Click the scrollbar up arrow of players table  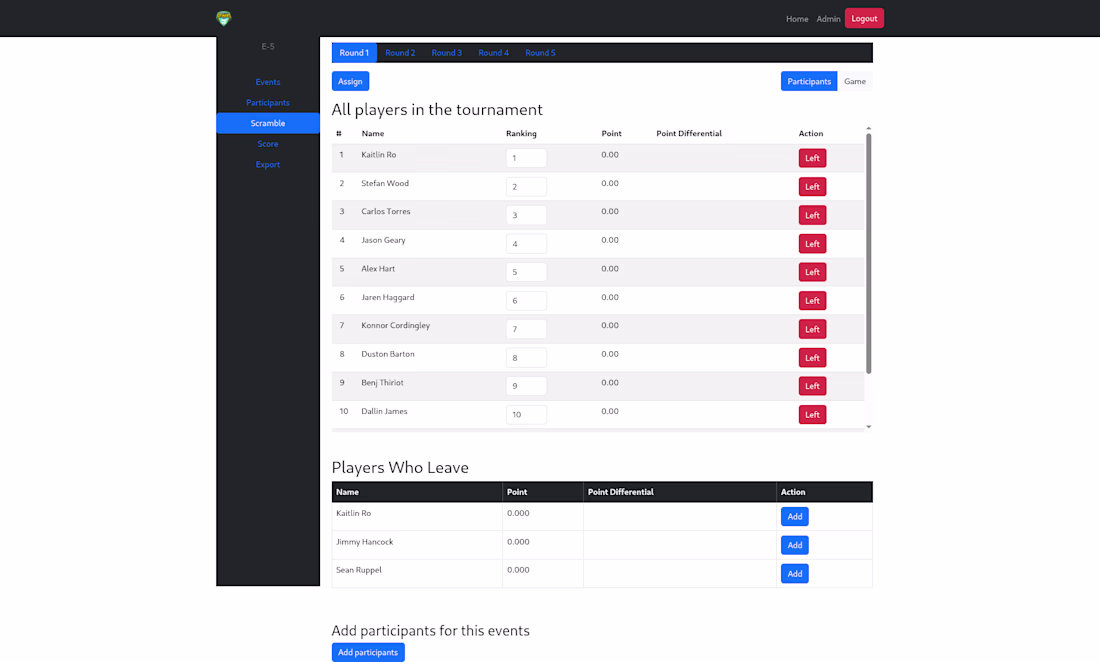tap(868, 129)
